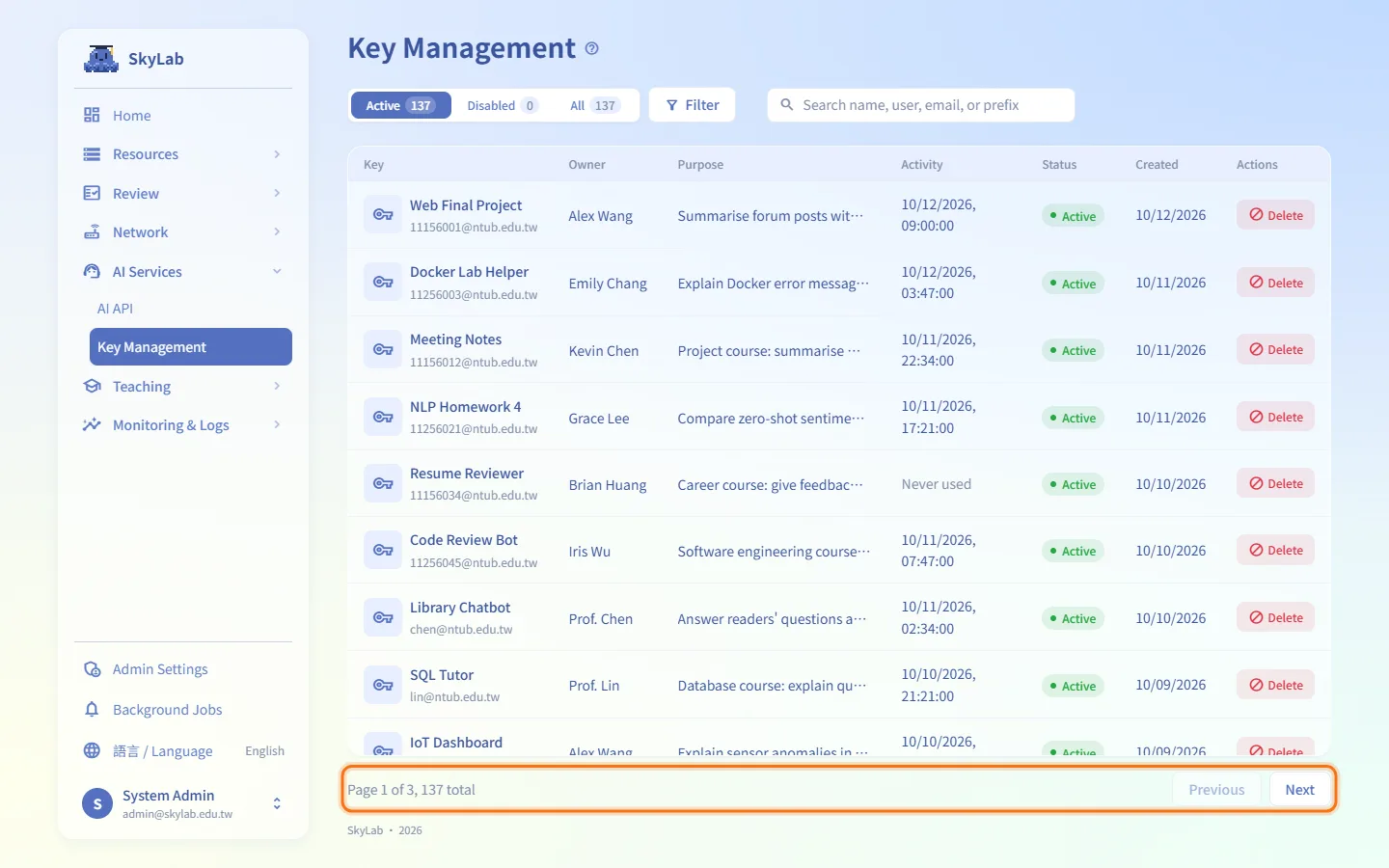Click the AI Services headset icon
This screenshot has height=868, width=1389.
pos(92,272)
